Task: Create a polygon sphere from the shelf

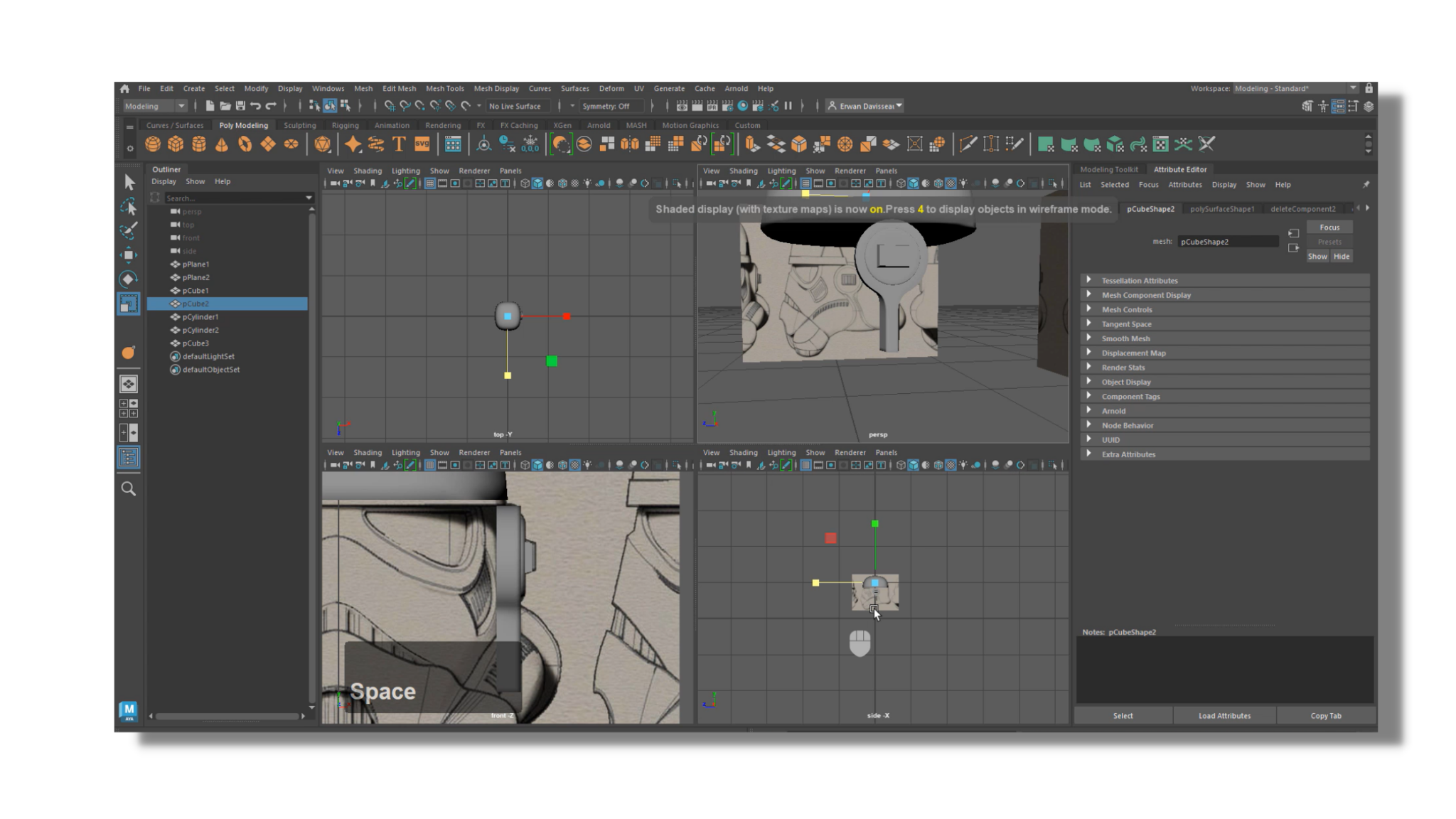Action: pyautogui.click(x=153, y=144)
